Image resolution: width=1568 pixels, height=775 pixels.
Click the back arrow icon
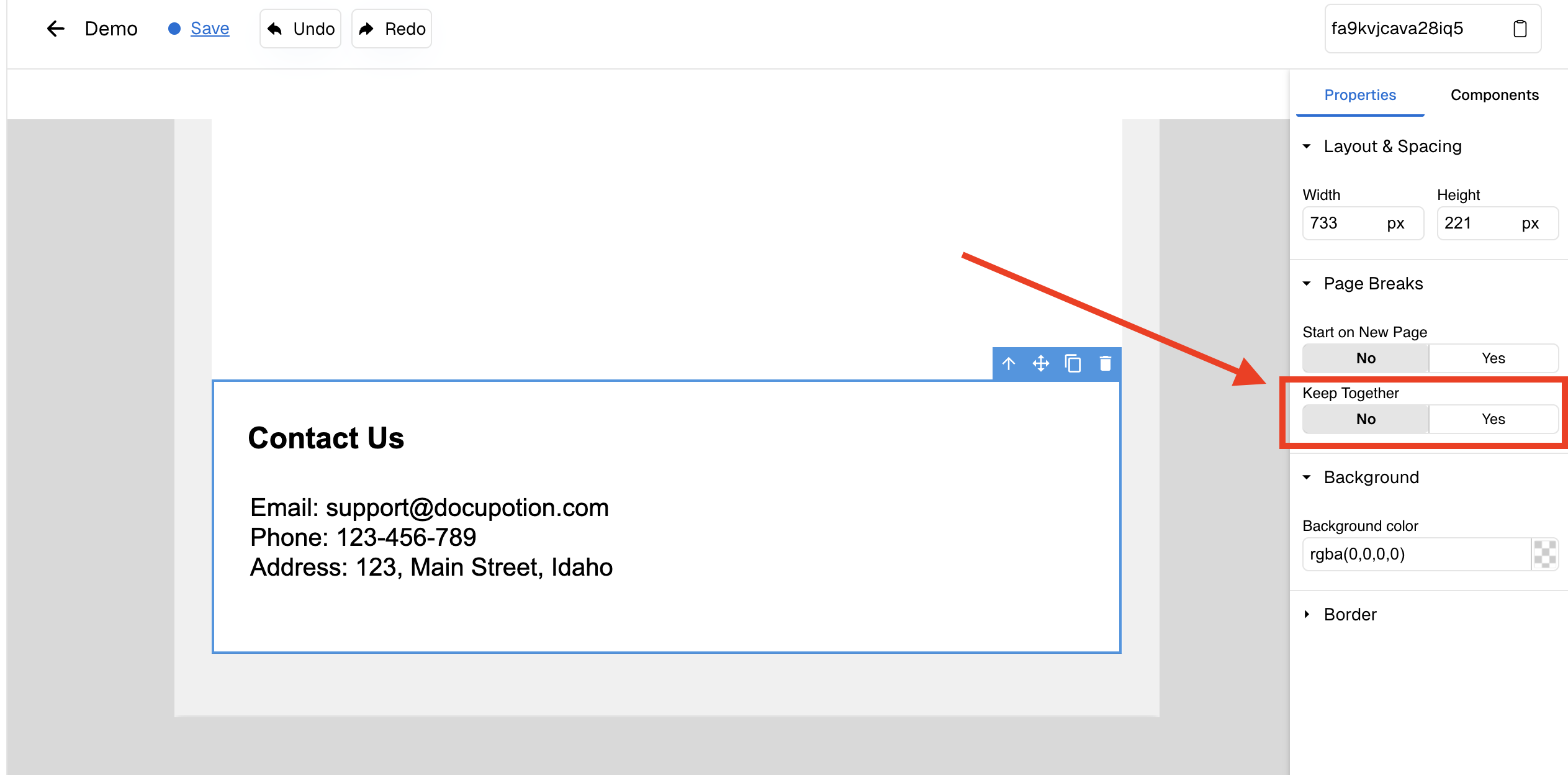coord(56,29)
